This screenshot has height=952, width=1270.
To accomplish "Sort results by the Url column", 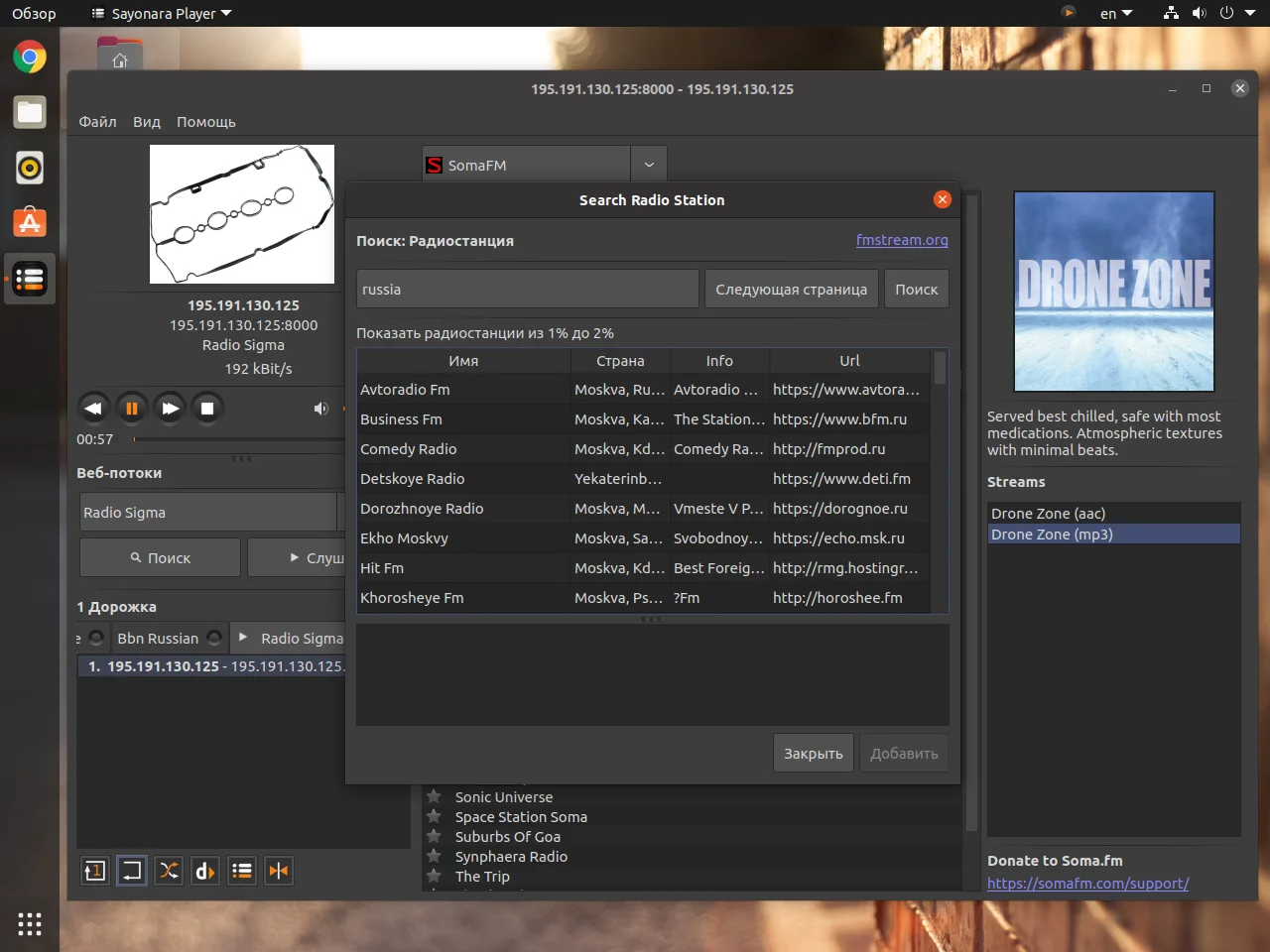I will coord(850,361).
